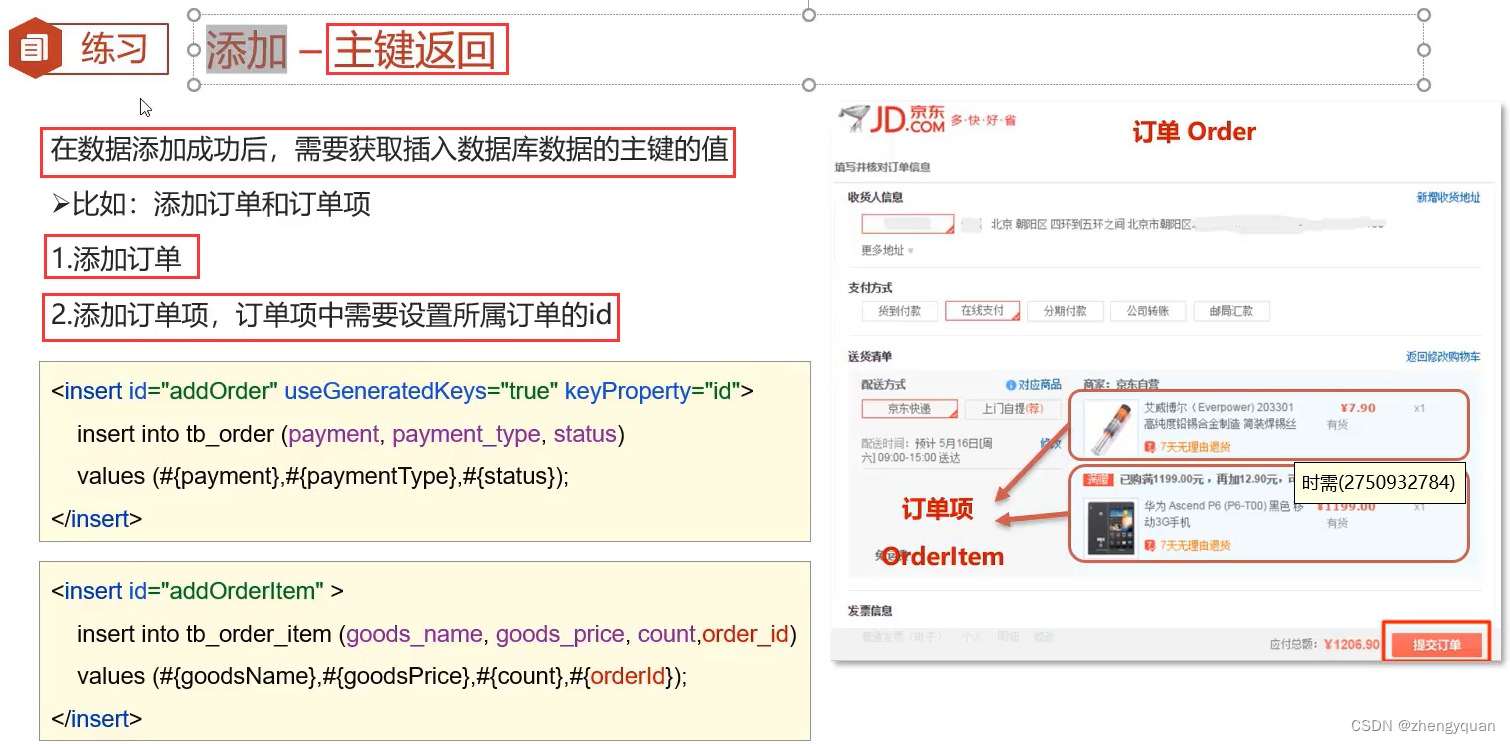Click the 送货清单 section heading
1510x744 pixels.
[x=870, y=357]
